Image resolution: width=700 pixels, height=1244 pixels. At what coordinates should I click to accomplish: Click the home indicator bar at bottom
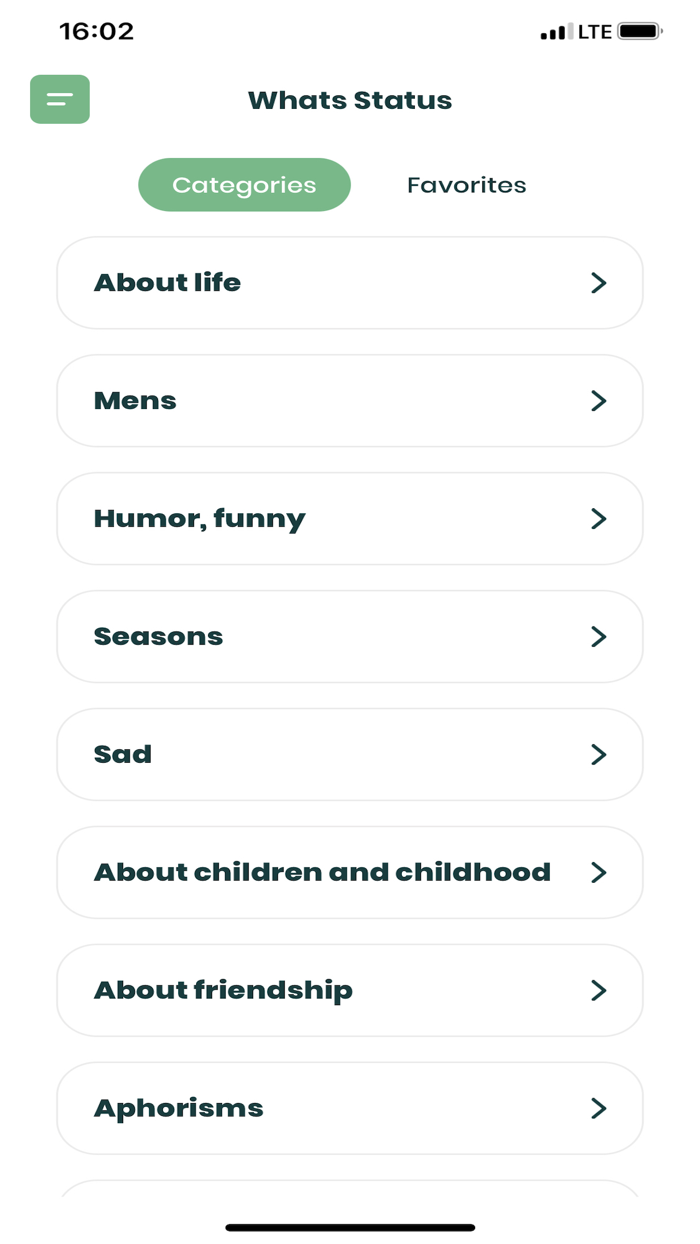tap(350, 1226)
